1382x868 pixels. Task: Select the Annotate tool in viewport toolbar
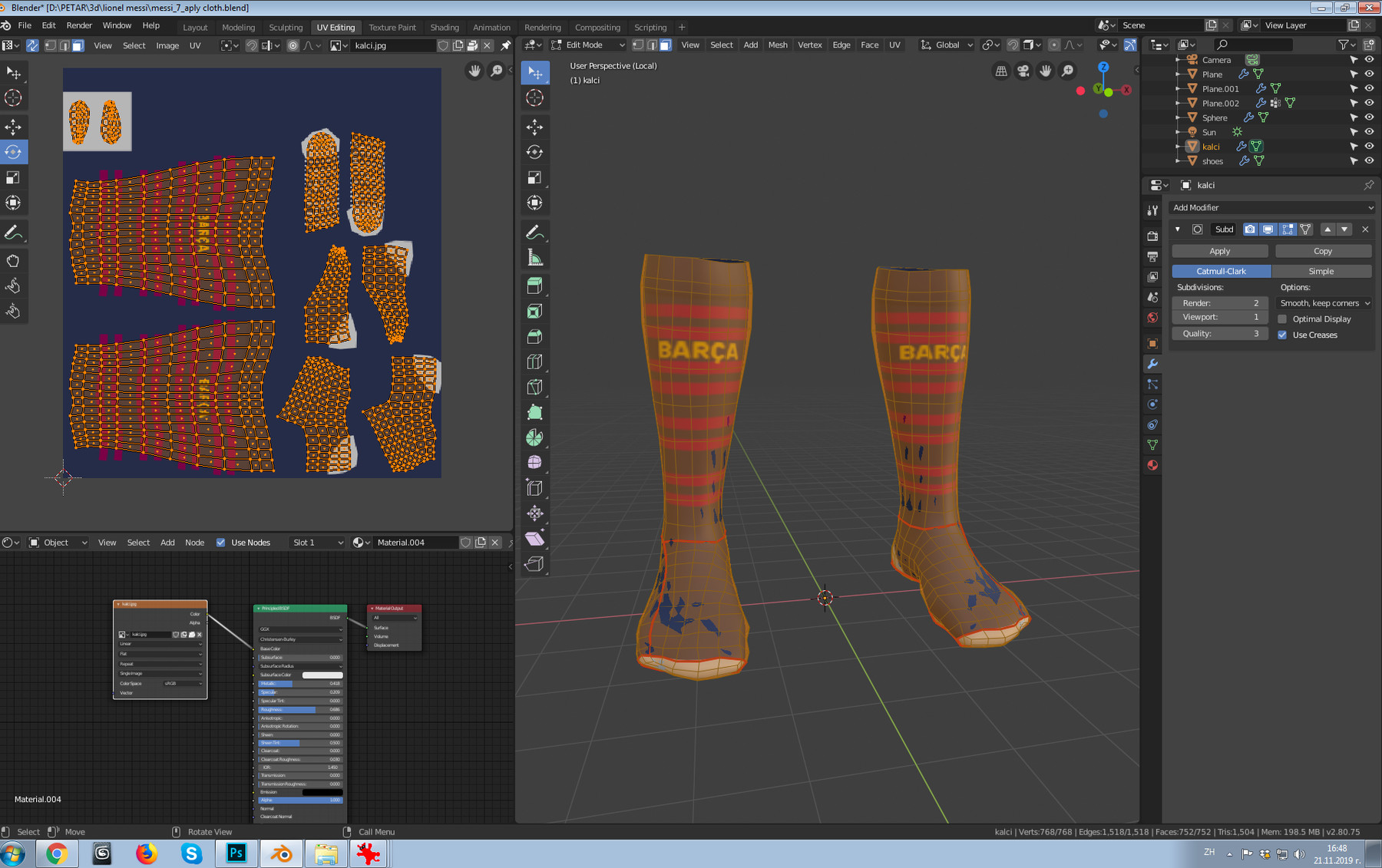pyautogui.click(x=535, y=232)
